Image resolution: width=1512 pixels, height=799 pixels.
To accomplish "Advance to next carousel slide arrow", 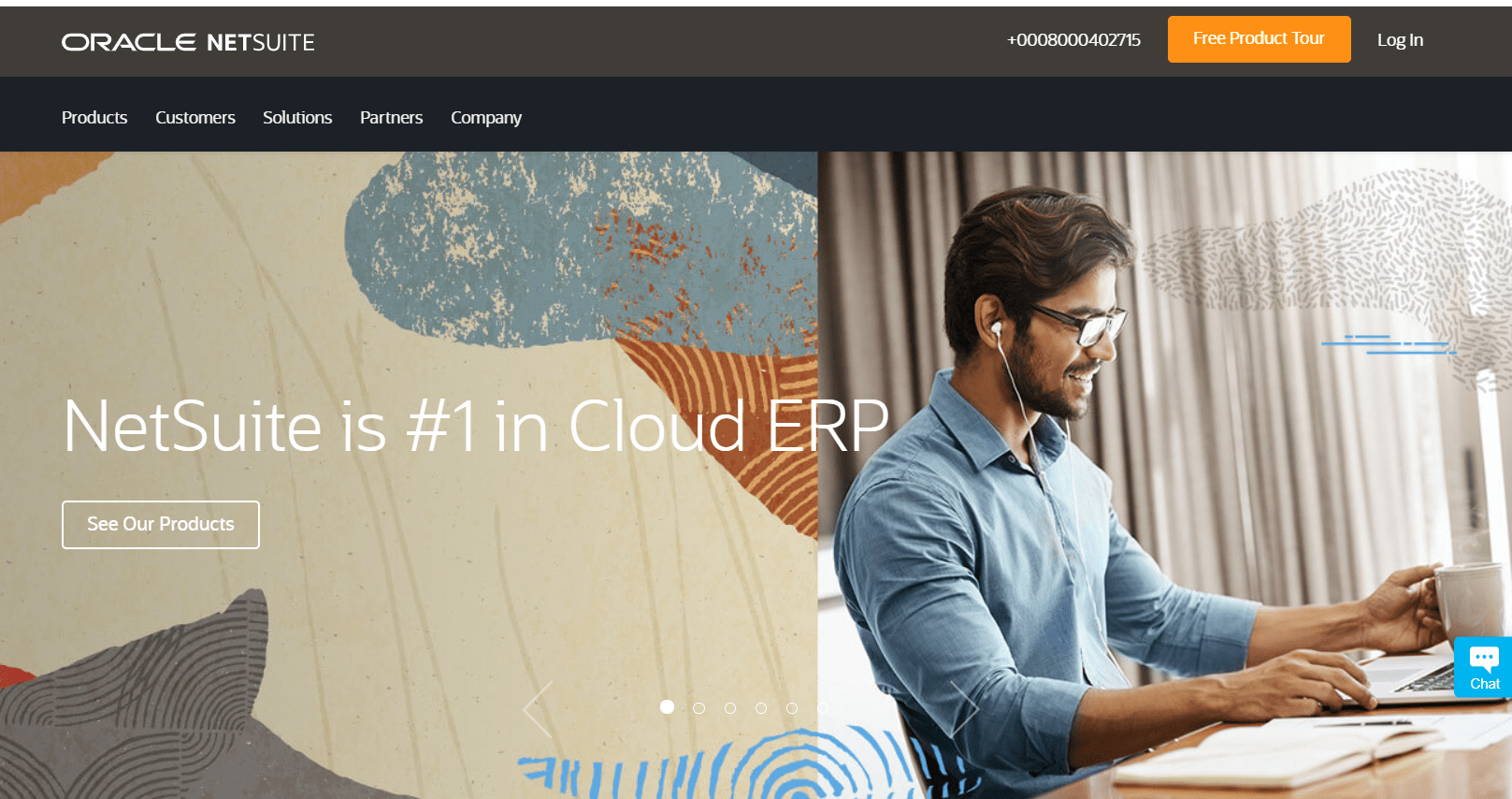I will (964, 709).
